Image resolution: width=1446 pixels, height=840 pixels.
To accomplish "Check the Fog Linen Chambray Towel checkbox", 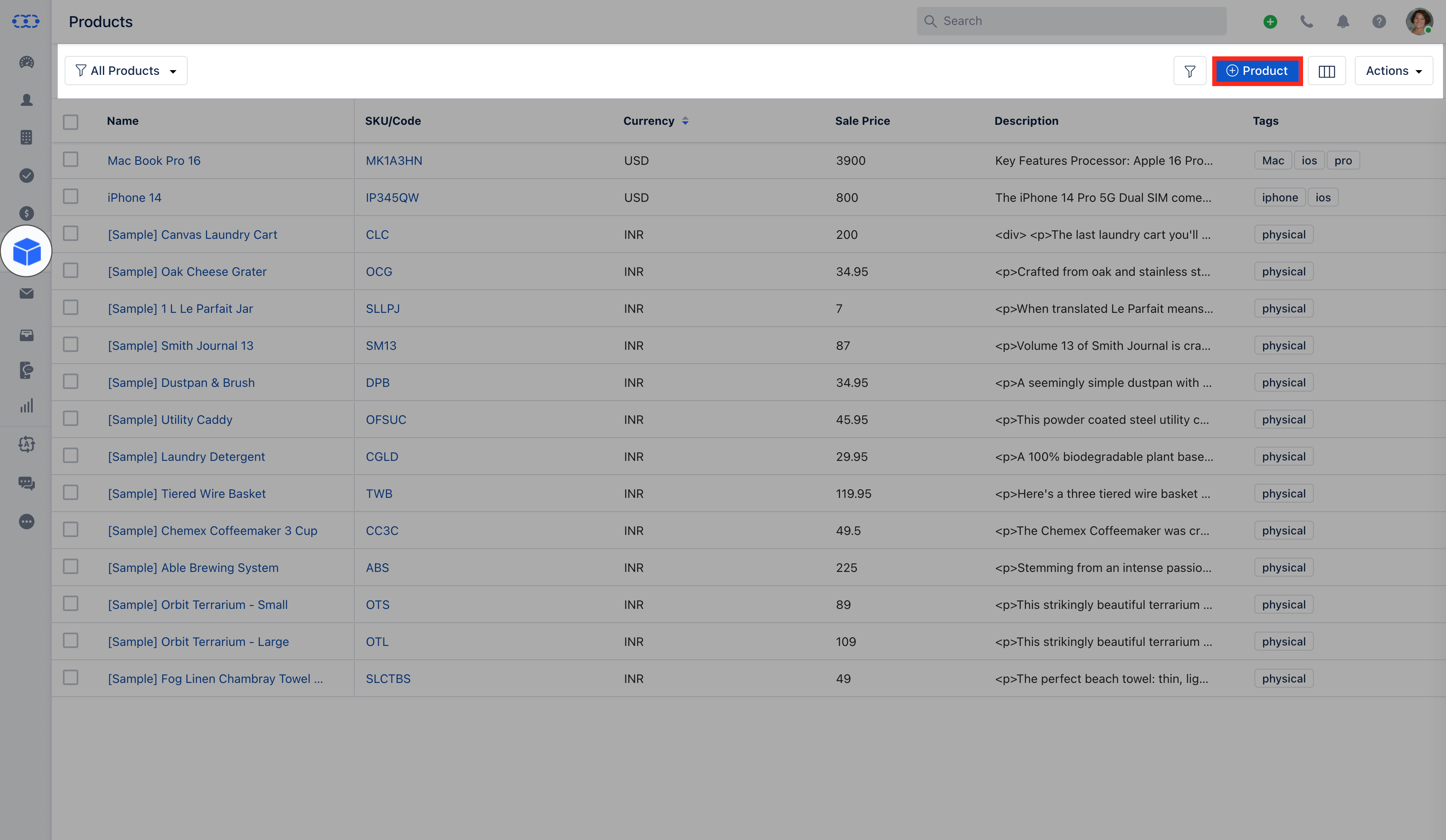I will (x=71, y=678).
